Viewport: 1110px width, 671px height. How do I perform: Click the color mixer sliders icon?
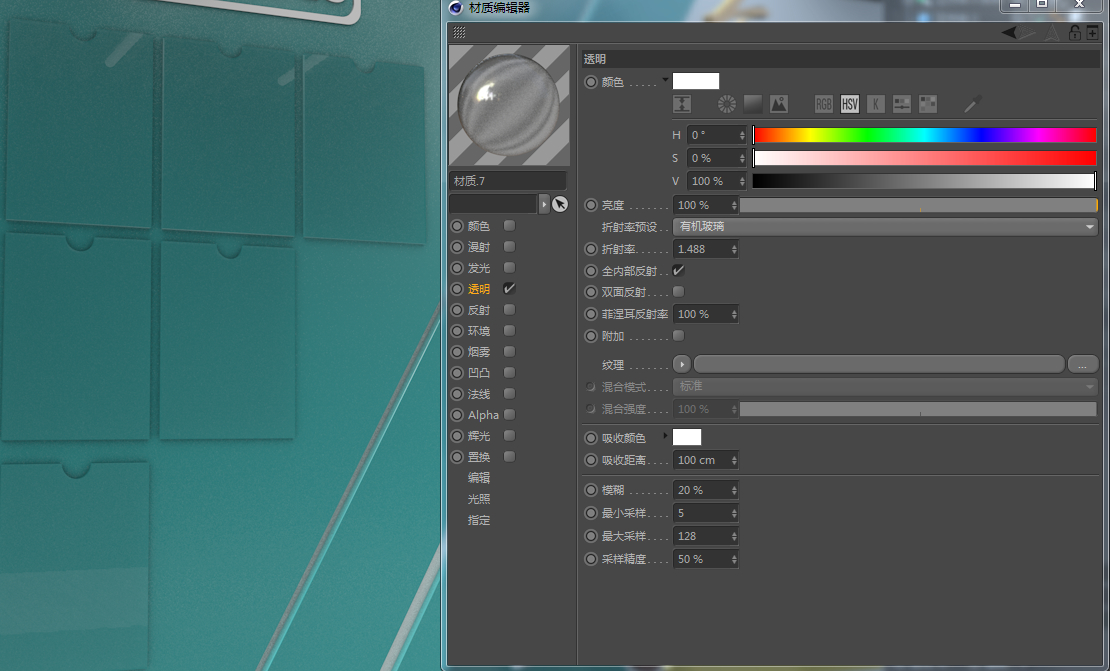click(901, 104)
